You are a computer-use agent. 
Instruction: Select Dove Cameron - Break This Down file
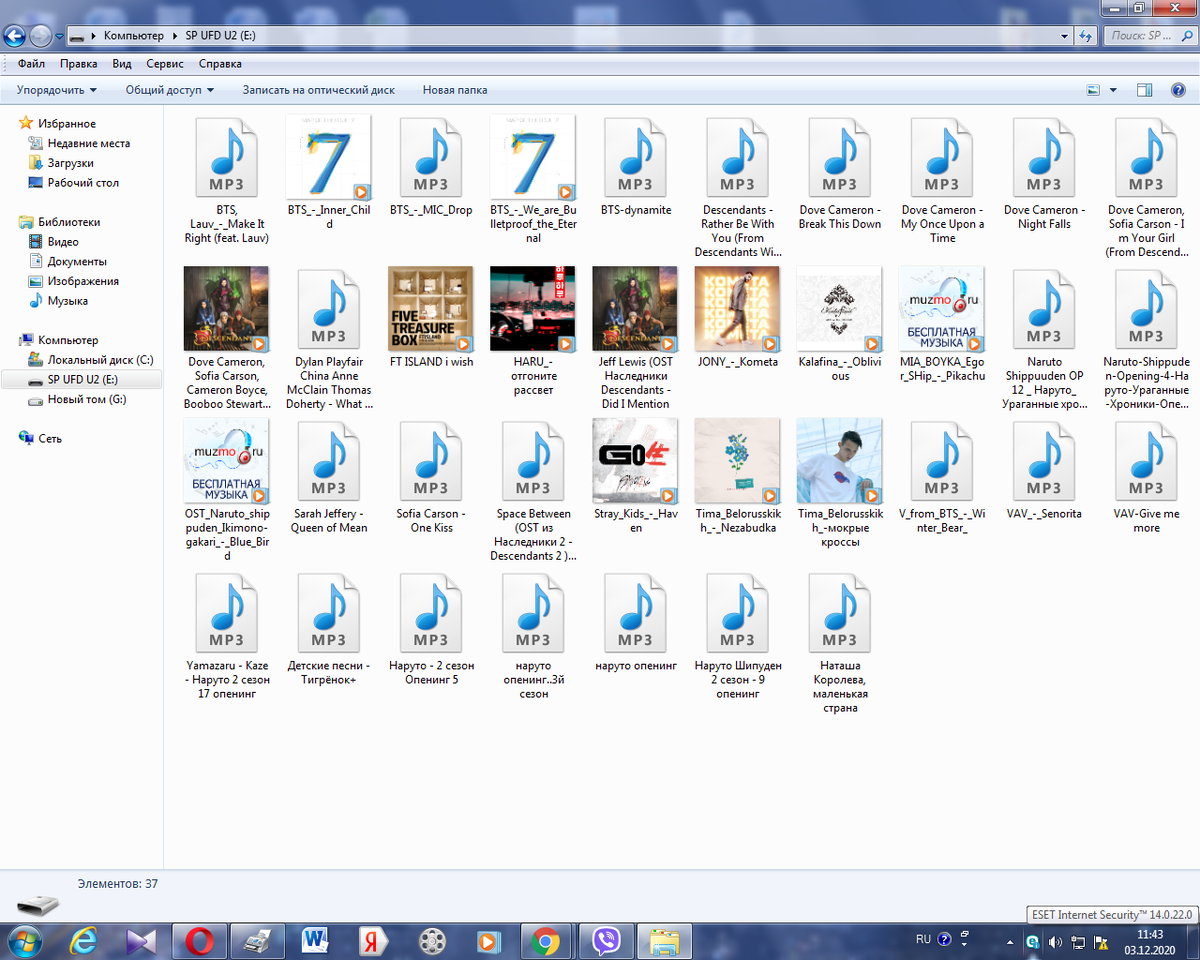click(x=840, y=175)
